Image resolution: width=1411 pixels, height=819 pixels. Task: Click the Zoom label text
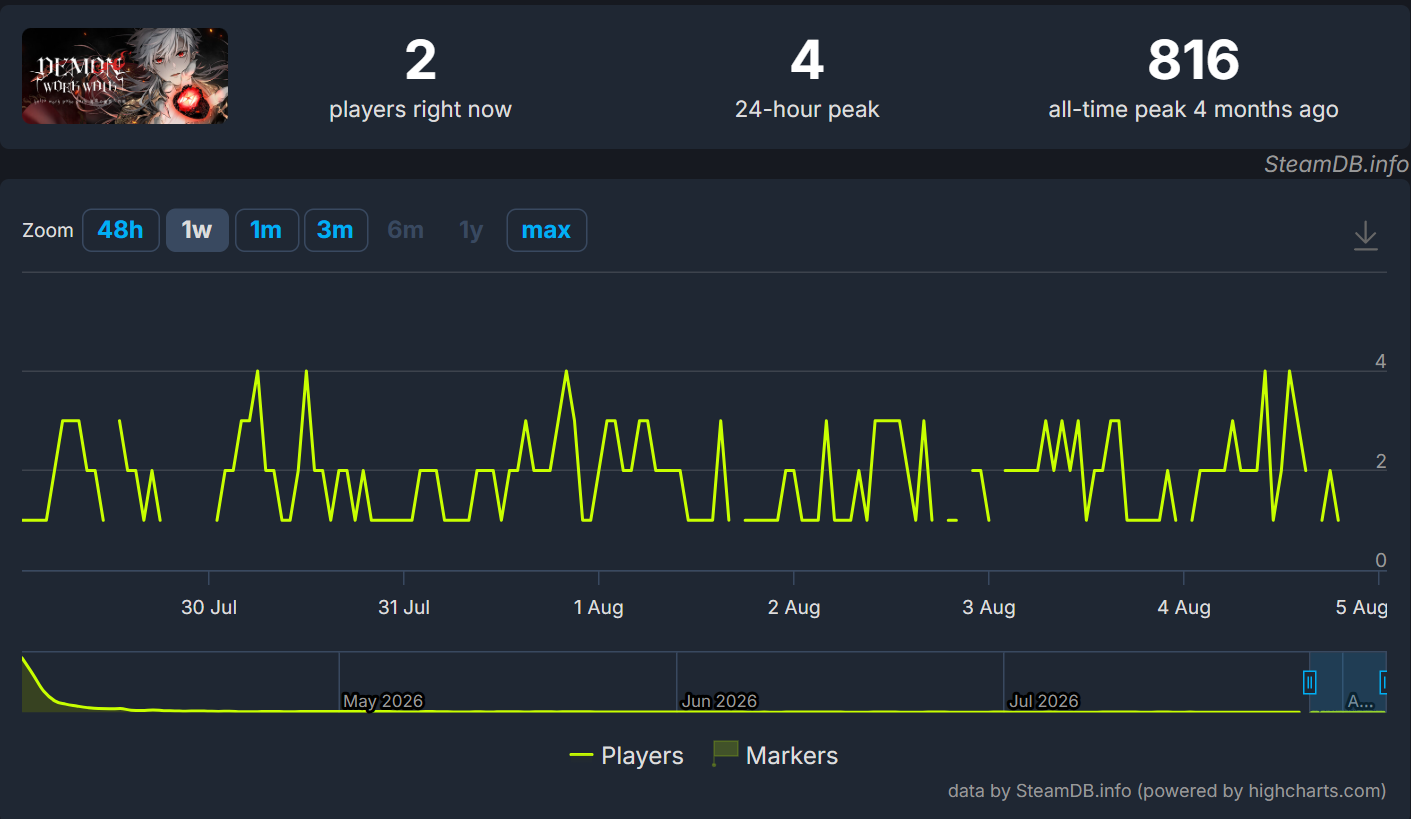point(48,230)
